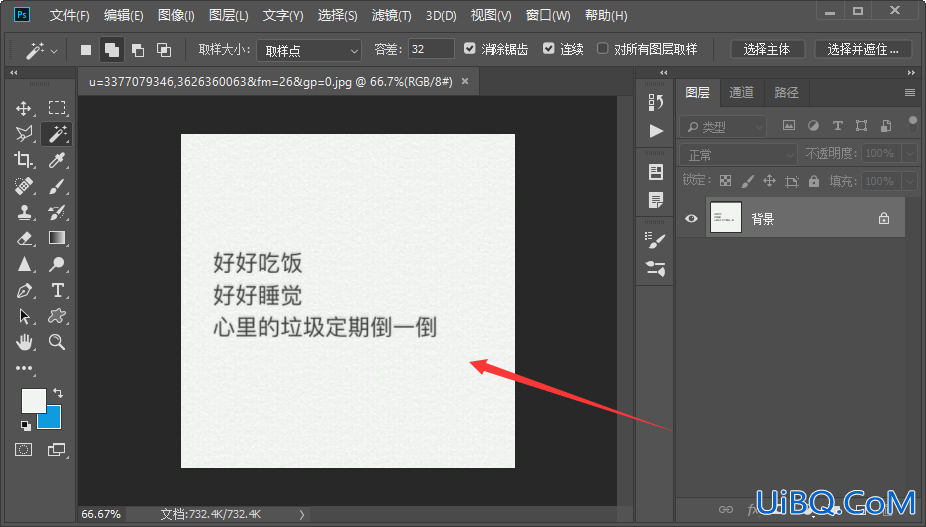This screenshot has width=926, height=527.
Task: Select the Spot Healing Brush tool
Action: click(x=24, y=186)
